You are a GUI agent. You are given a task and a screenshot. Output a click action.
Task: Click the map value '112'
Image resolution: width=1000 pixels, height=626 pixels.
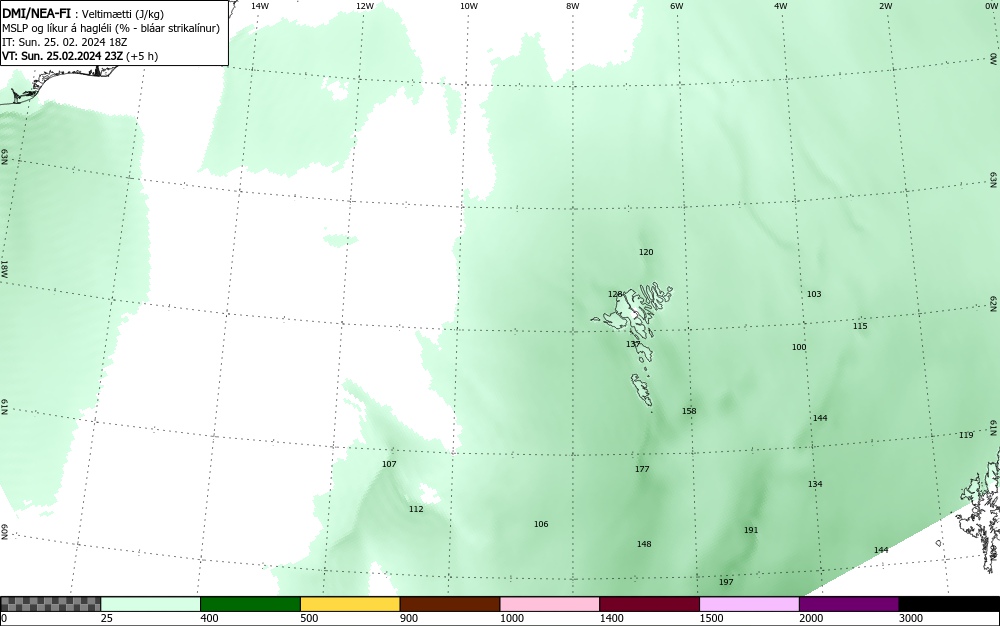point(416,509)
